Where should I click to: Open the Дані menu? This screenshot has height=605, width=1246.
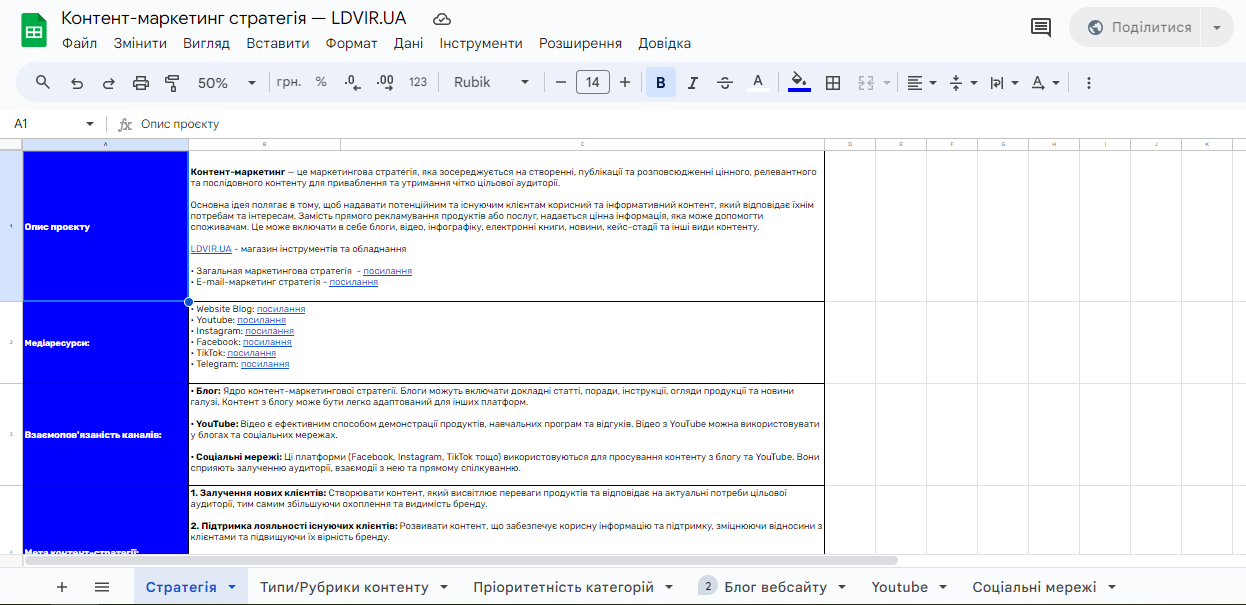point(408,43)
